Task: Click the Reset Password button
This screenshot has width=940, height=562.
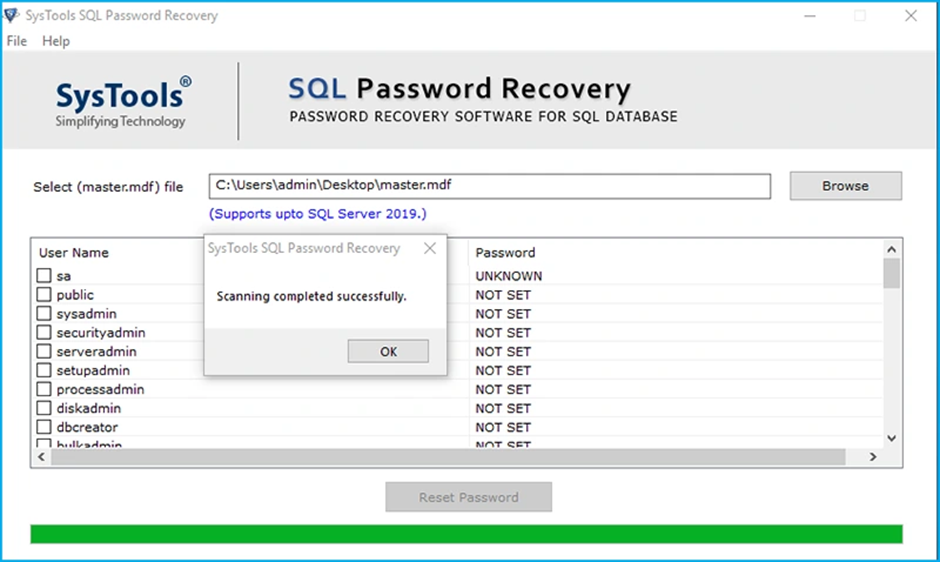Action: 468,497
